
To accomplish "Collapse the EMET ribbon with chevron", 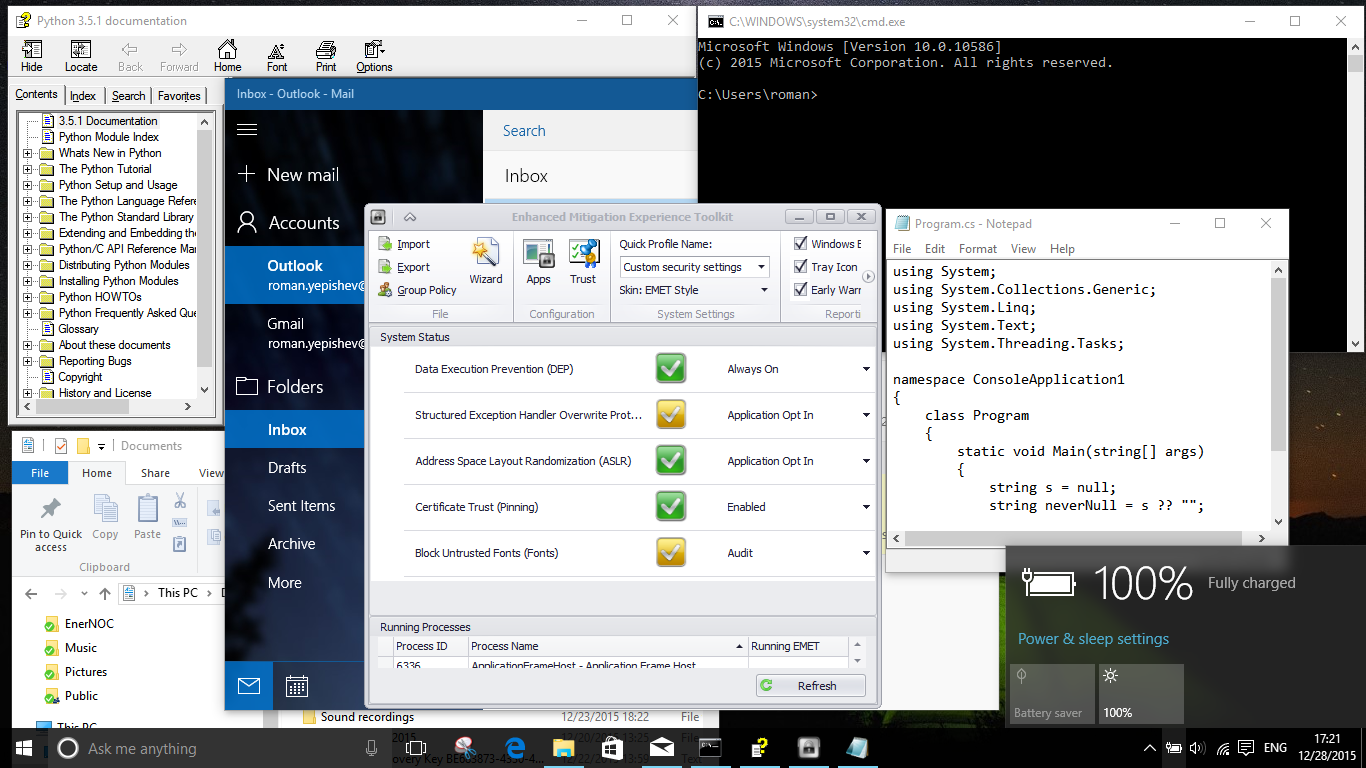I will [409, 217].
